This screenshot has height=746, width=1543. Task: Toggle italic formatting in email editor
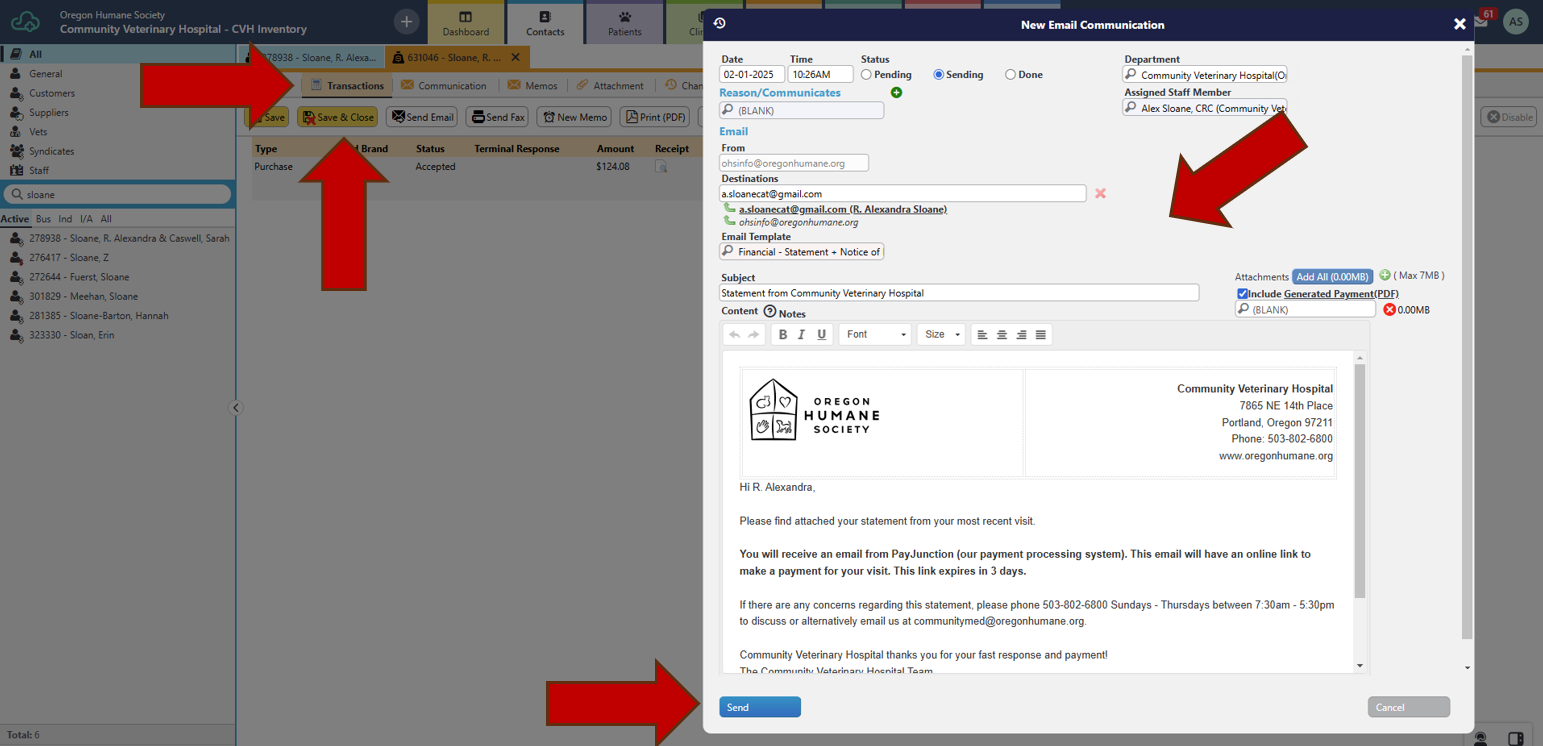802,335
